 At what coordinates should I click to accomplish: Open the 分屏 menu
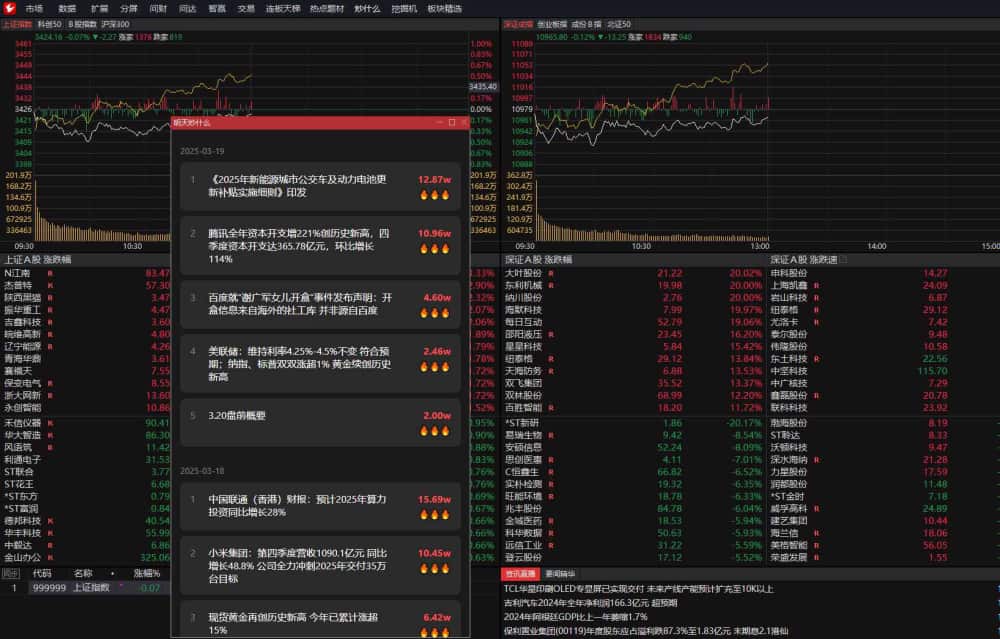point(128,9)
